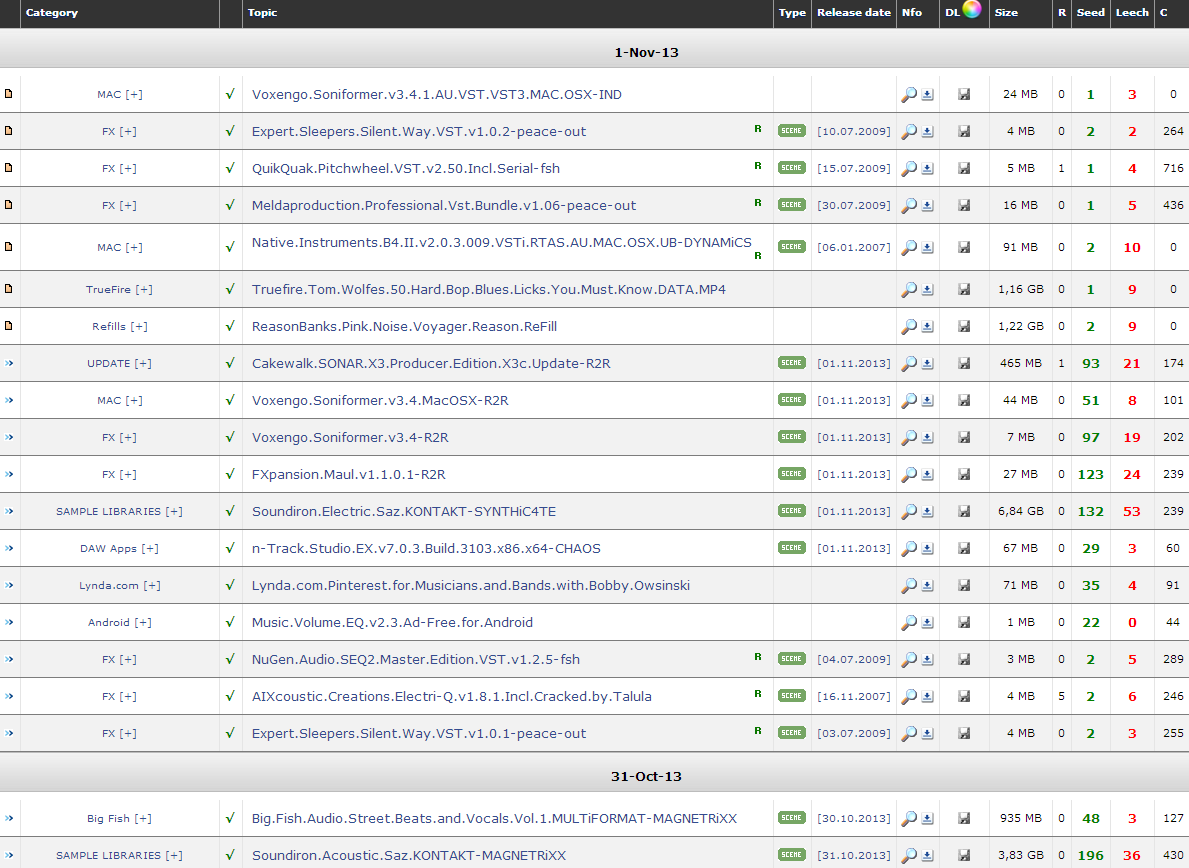Click the green checkmark on Lynda.com.Pinterest row

click(230, 585)
